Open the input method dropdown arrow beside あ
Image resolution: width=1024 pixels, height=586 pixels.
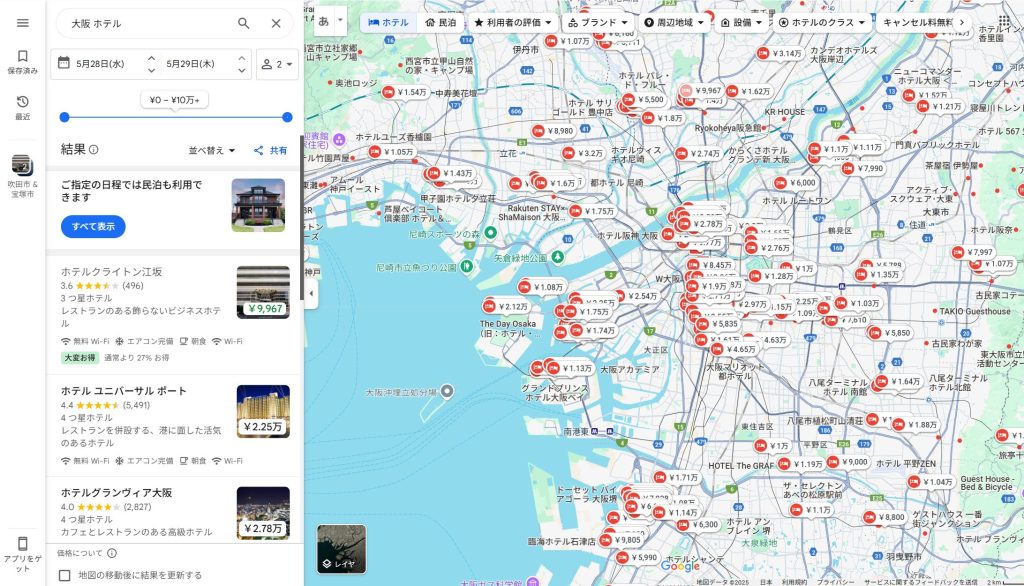[x=340, y=20]
